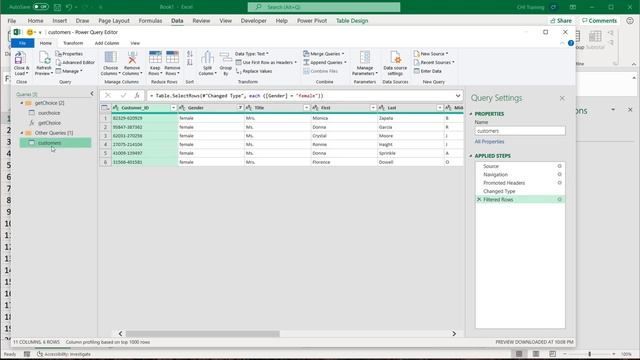Open the Advanced Editor
Screen dimensions: 640x360
coord(75,62)
